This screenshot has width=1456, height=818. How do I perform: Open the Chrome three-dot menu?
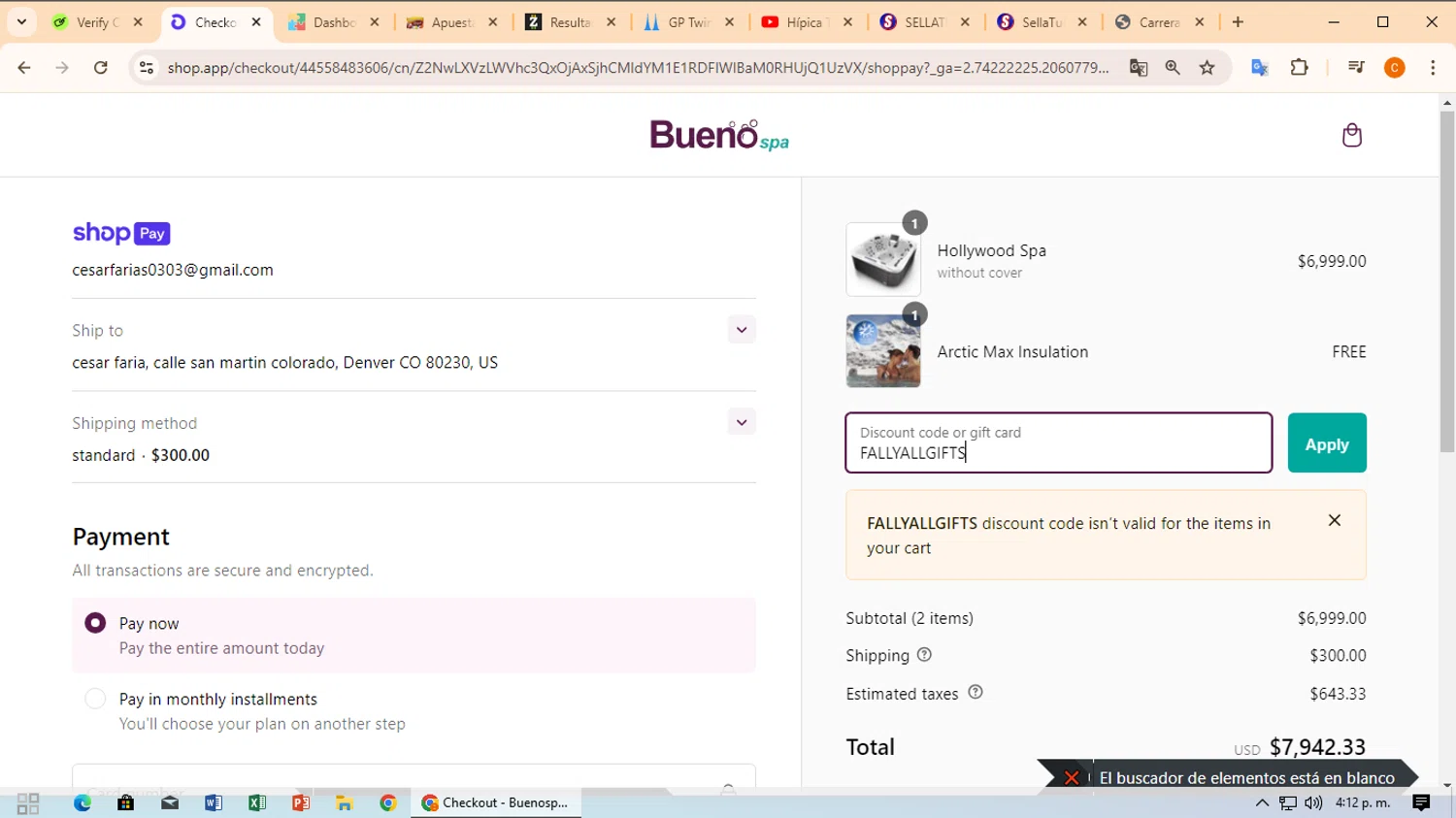1433,67
